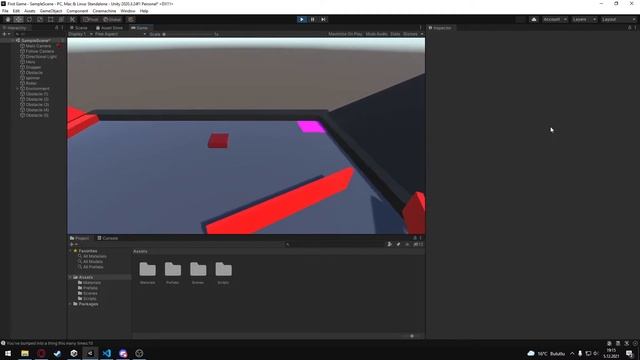Screen dimensions: 640x360
Task: Open the Account dropdown
Action: click(555, 19)
